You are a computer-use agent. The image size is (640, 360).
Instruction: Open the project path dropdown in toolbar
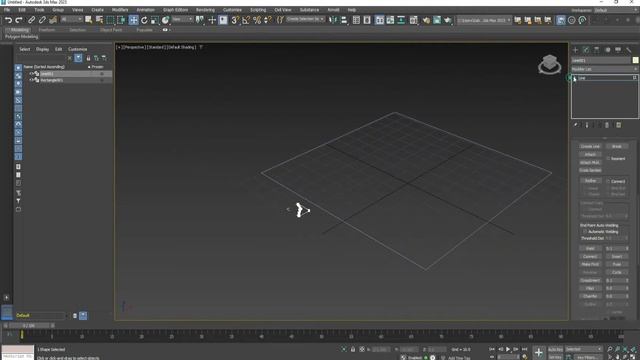click(484, 20)
